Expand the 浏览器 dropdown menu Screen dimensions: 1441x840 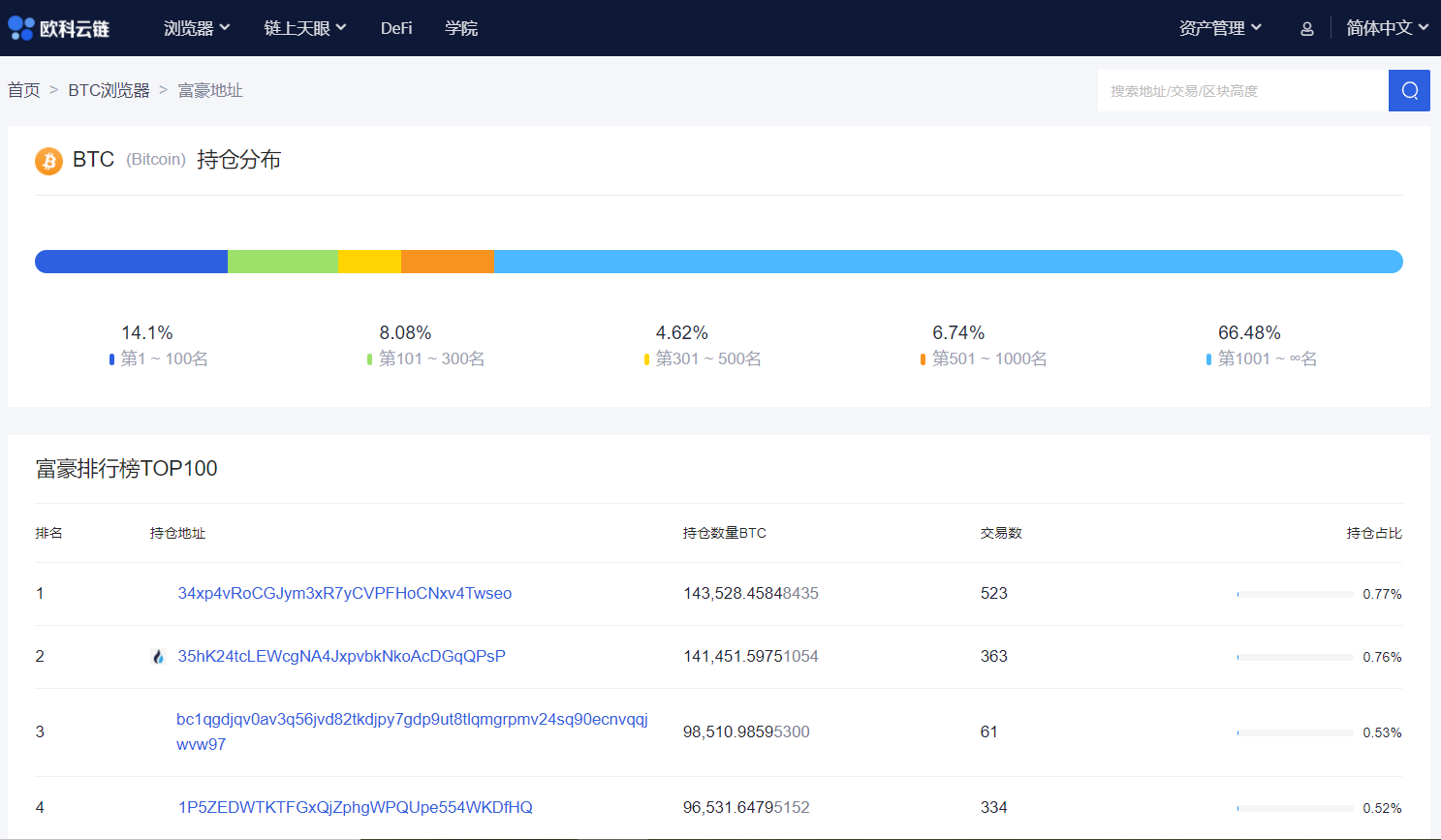coord(197,28)
